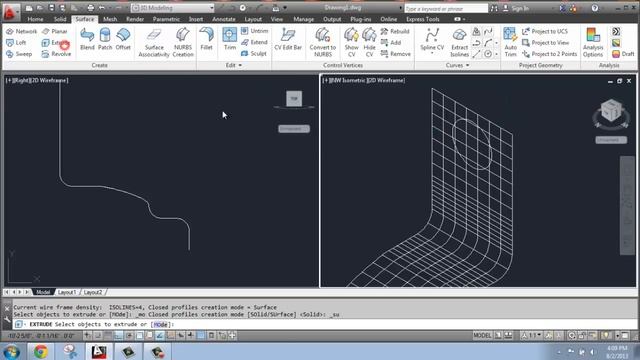Screen dimensions: 640x360
Task: Toggle Surface Associativity
Action: (x=154, y=42)
